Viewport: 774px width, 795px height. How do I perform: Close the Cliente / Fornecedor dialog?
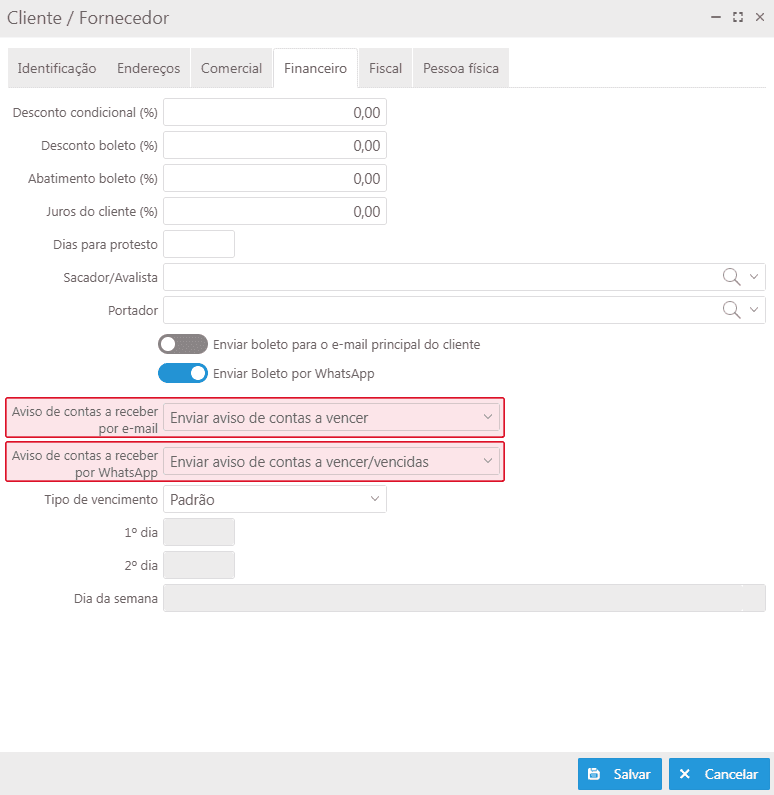(760, 17)
